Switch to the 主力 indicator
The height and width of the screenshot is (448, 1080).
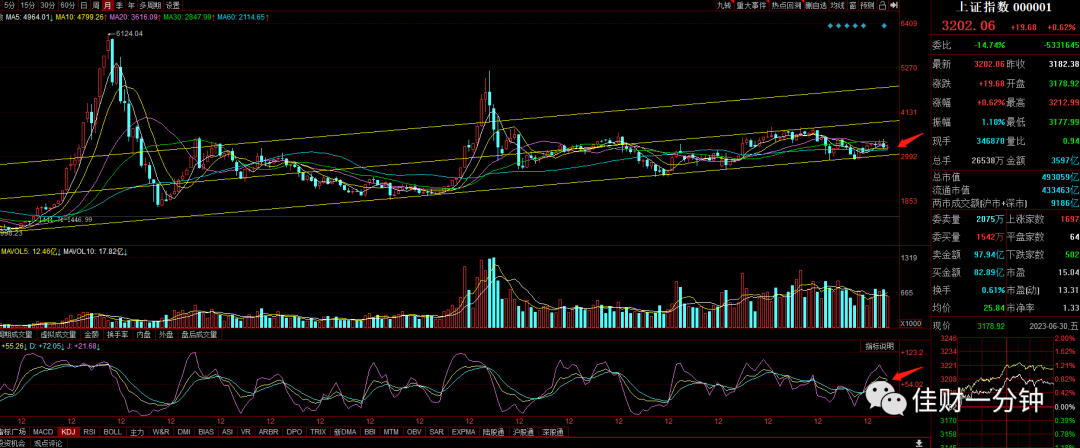coord(137,432)
